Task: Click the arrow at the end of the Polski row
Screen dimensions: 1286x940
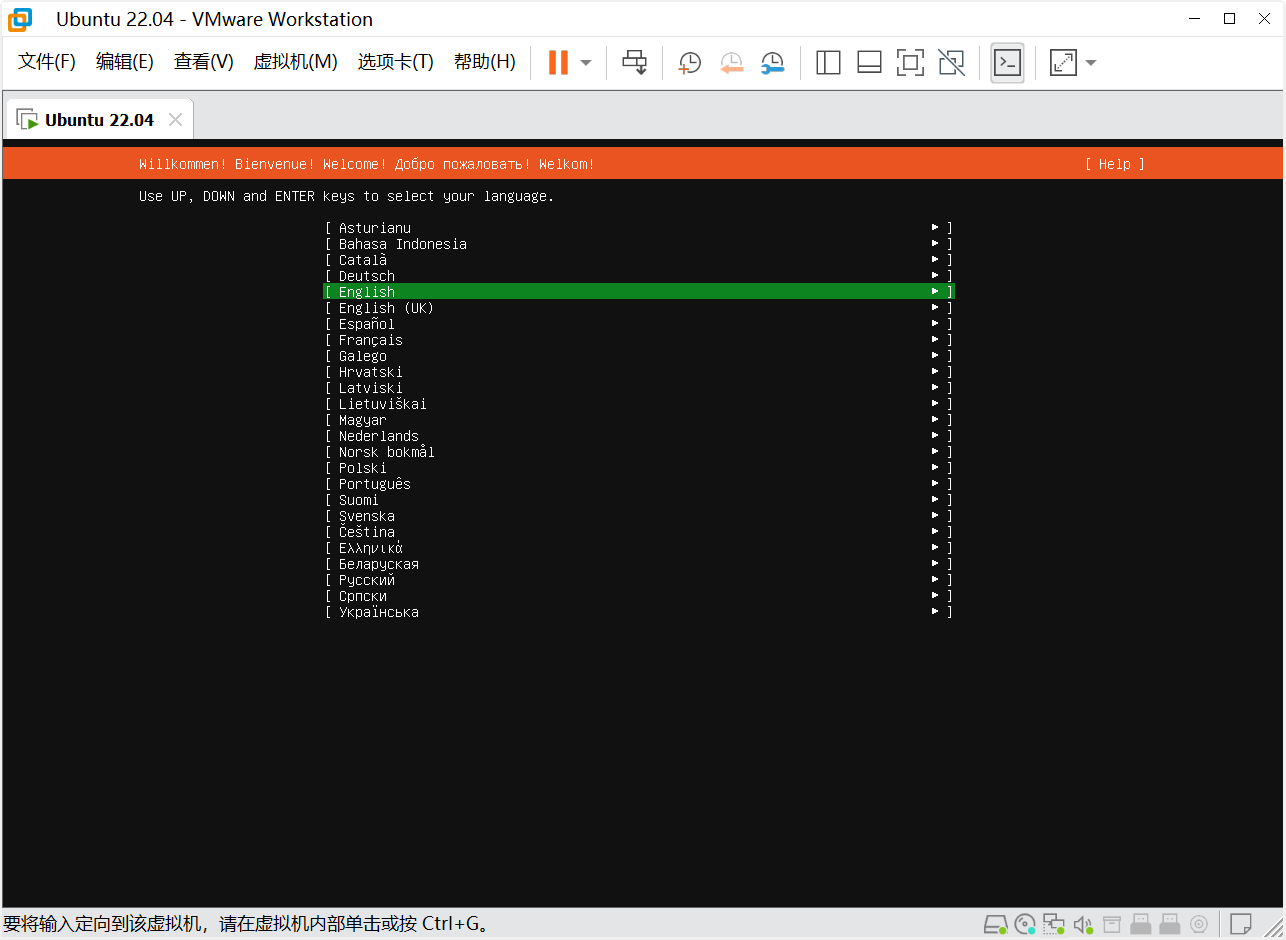Action: (x=935, y=468)
